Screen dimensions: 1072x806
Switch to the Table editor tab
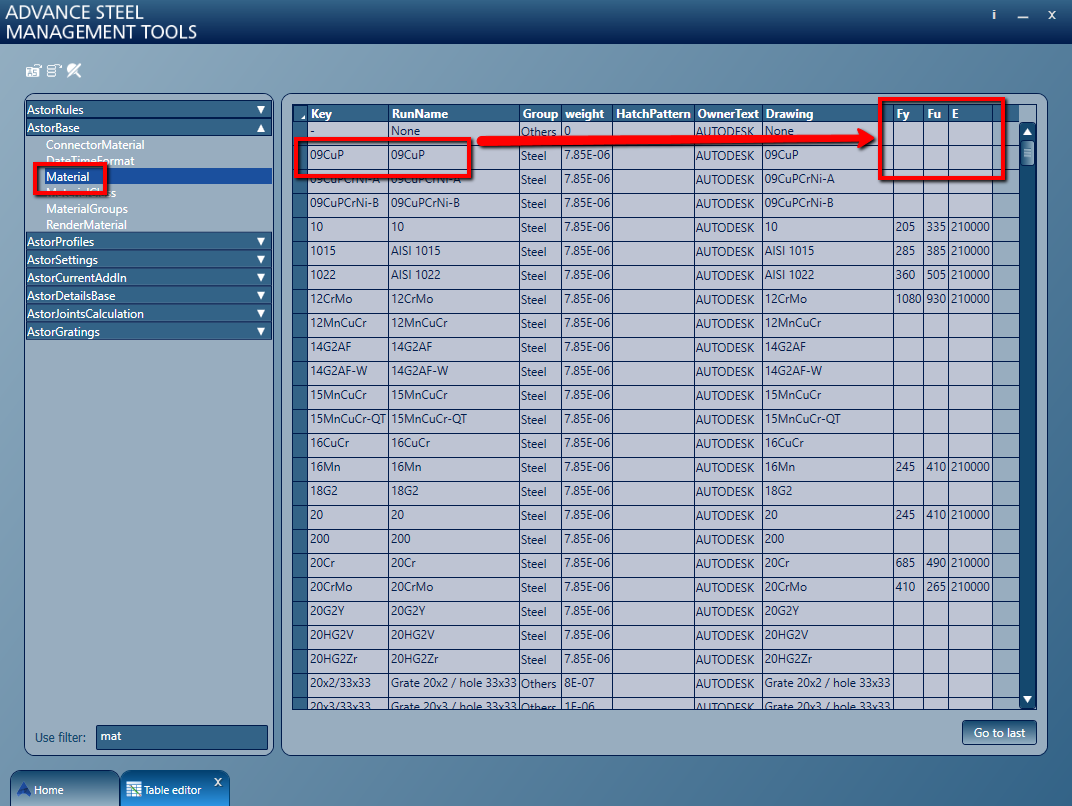pos(174,789)
